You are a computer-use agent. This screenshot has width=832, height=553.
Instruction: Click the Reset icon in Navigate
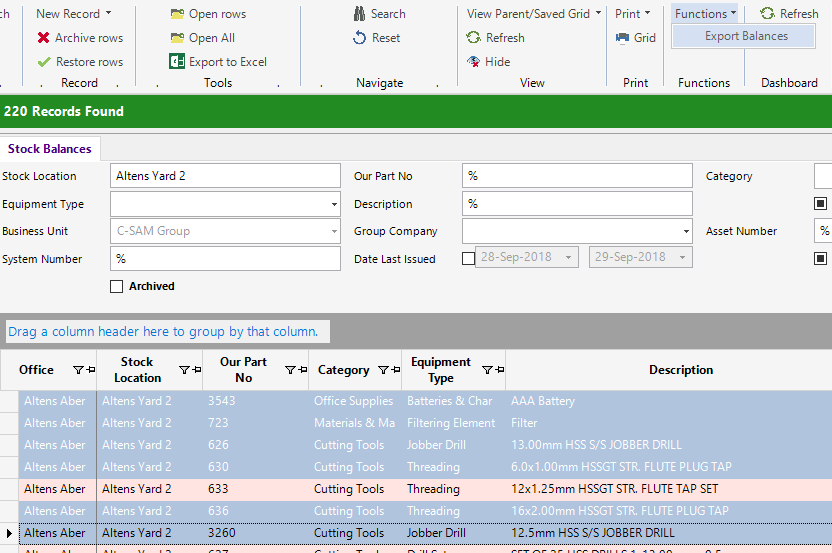point(360,38)
